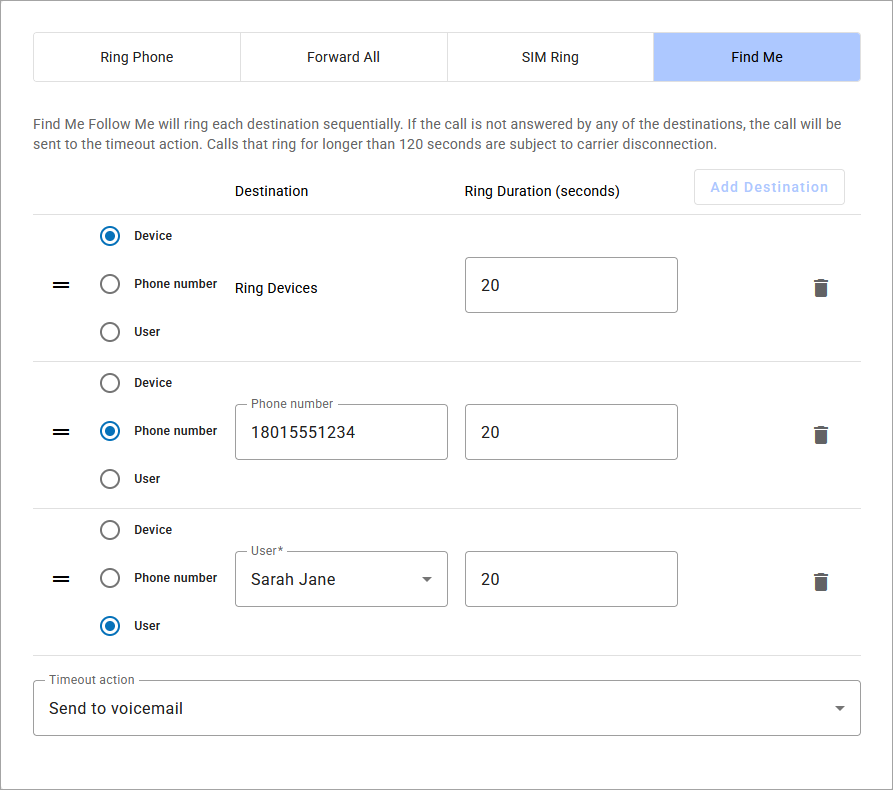Switch to the SIM Ring tab

[x=550, y=57]
